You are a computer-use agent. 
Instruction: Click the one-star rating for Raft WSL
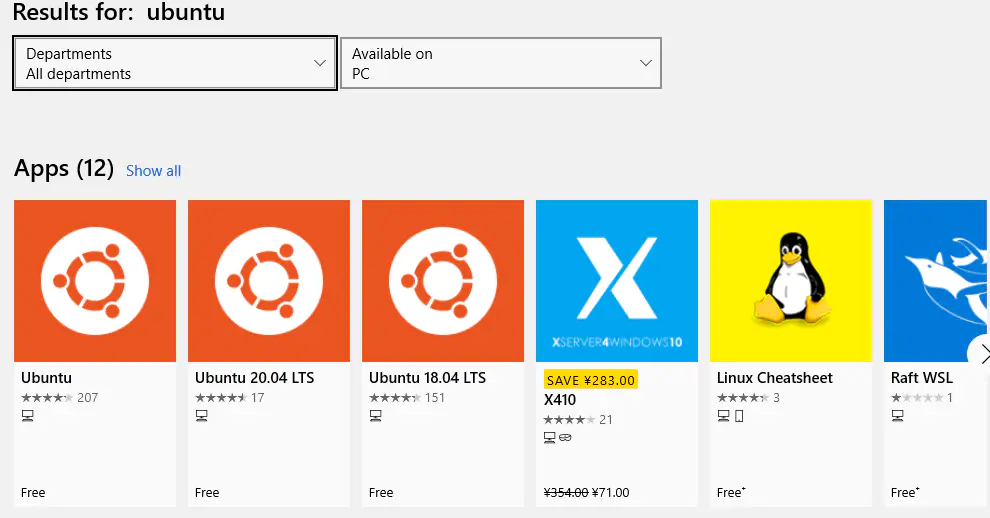(x=922, y=398)
